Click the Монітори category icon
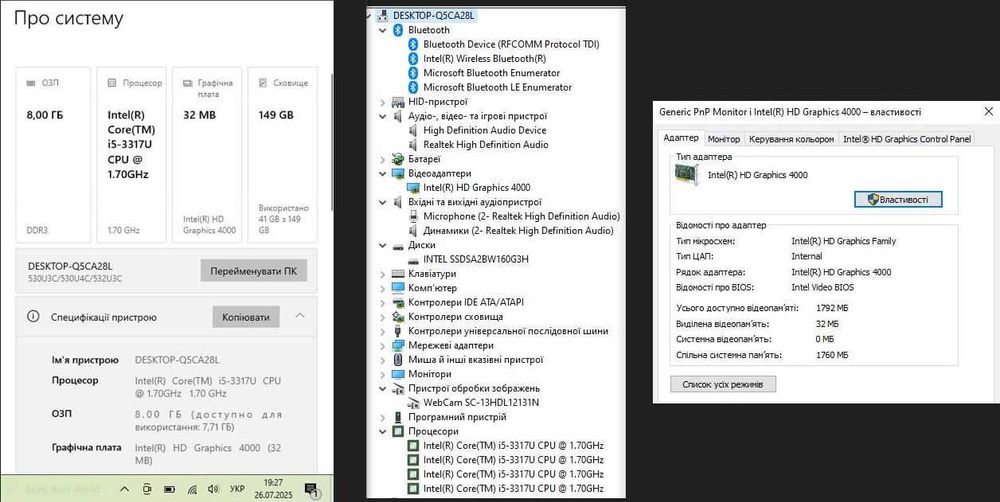This screenshot has width=1000, height=502. (398, 374)
